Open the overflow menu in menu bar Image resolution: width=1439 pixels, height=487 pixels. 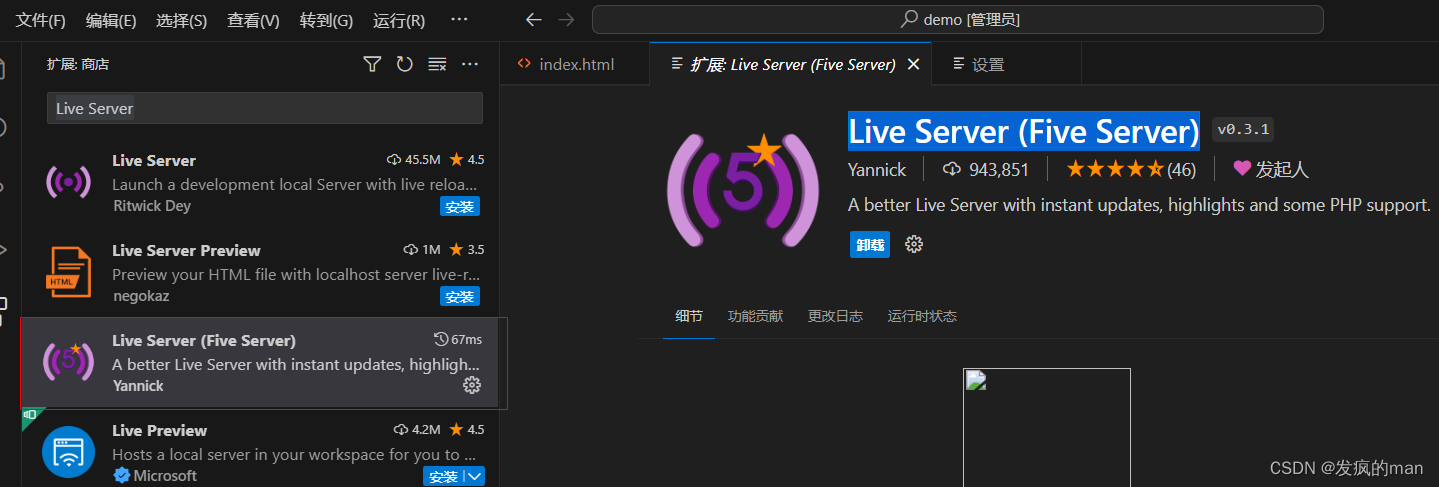pyautogui.click(x=459, y=20)
